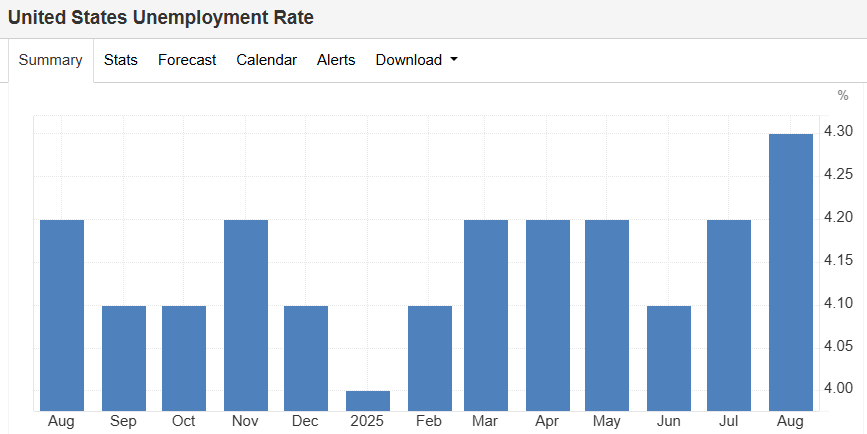This screenshot has width=867, height=434.
Task: Click the Apr unemployment bar
Action: click(548, 315)
